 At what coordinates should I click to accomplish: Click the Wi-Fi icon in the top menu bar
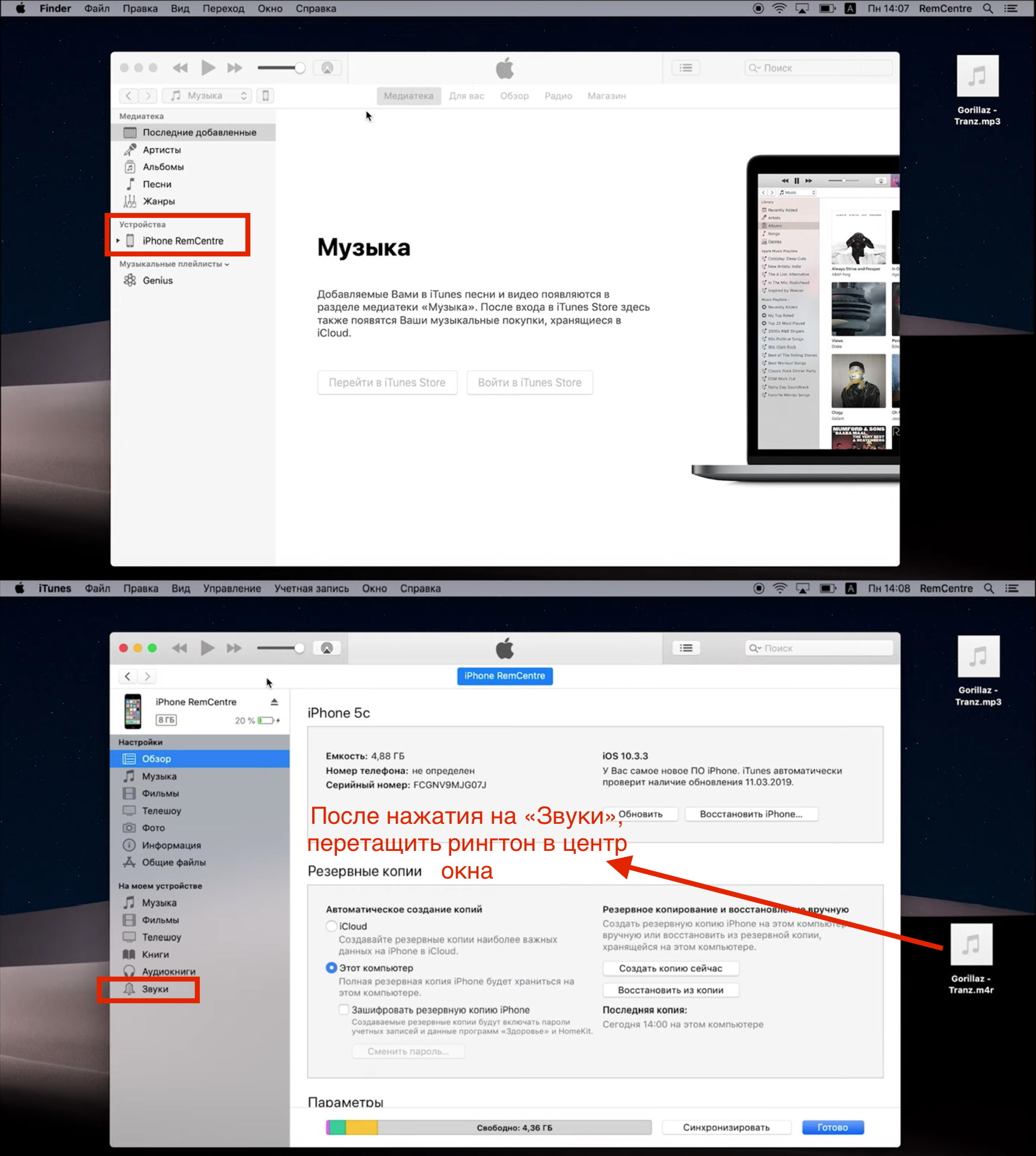(x=780, y=8)
